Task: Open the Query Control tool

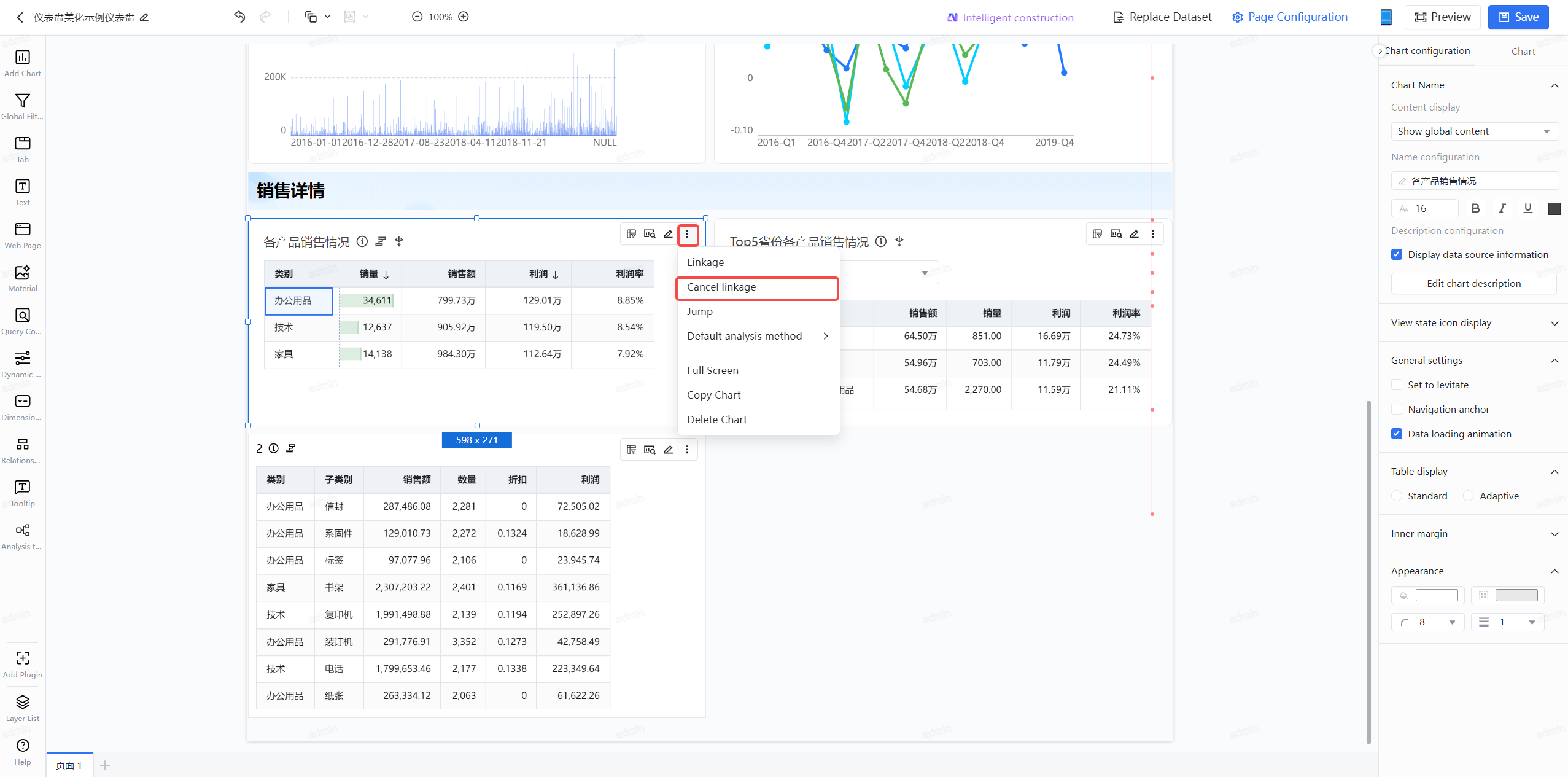Action: (x=23, y=321)
